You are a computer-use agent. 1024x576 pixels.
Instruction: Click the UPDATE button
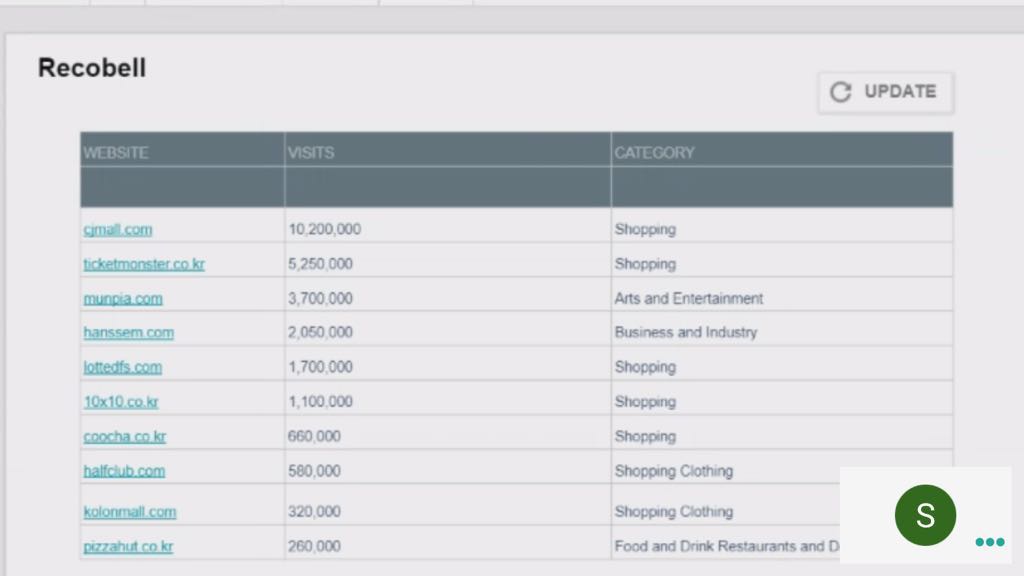click(x=885, y=92)
